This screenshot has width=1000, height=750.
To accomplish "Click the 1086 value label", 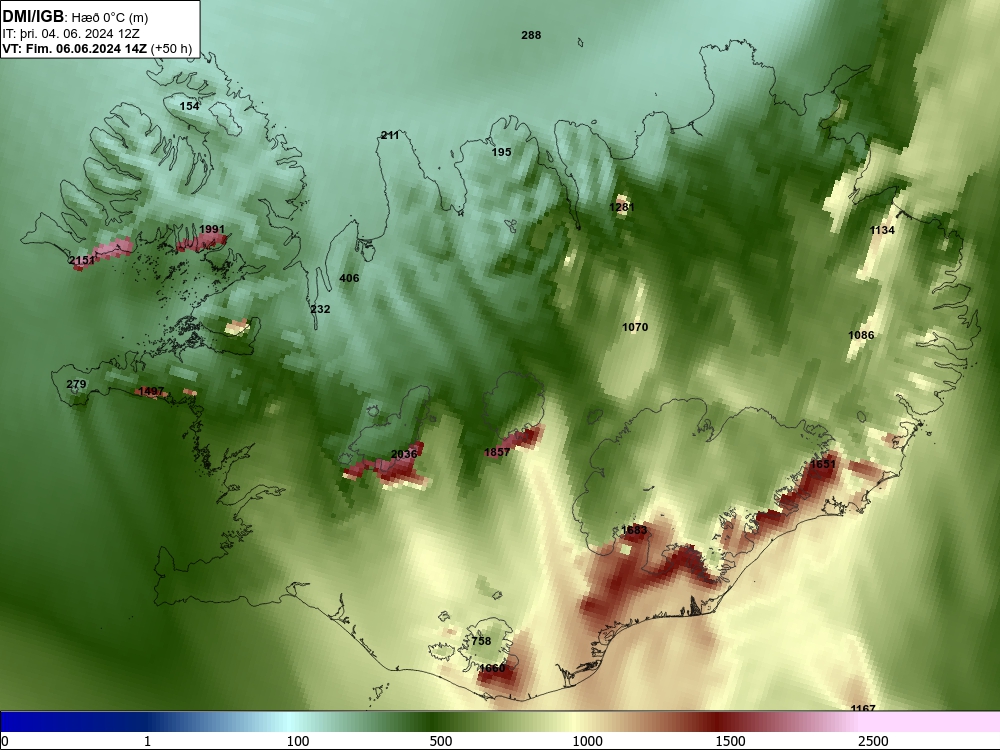I will pos(861,335).
